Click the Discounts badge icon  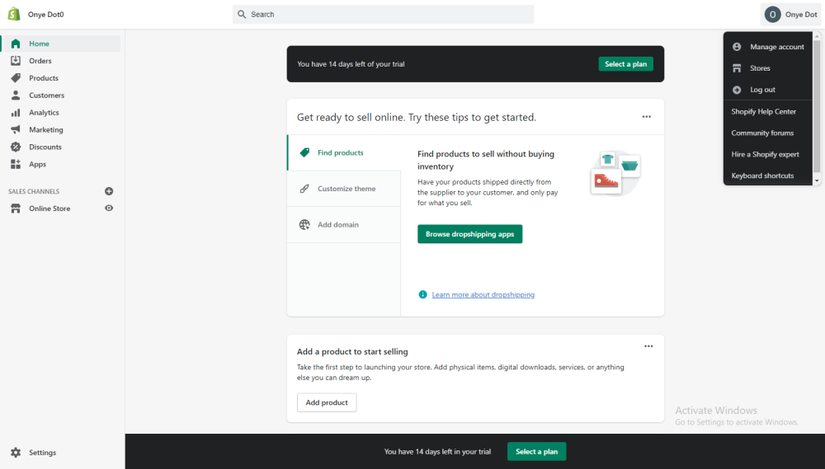point(16,147)
